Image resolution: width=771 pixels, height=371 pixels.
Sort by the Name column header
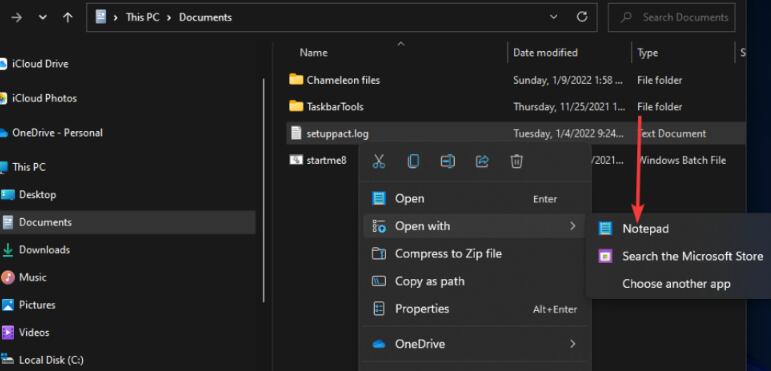pyautogui.click(x=313, y=53)
